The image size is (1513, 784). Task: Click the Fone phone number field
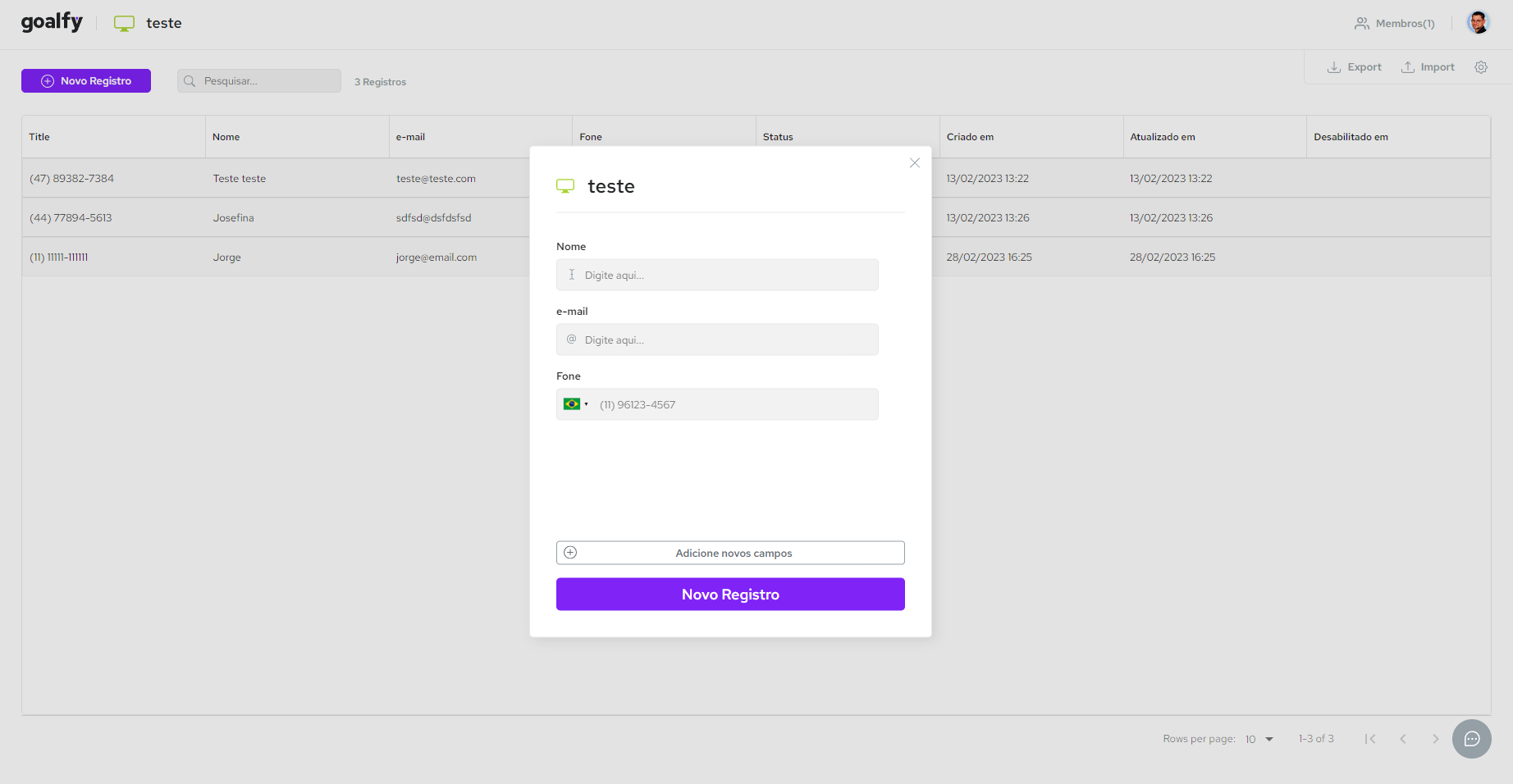[734, 404]
